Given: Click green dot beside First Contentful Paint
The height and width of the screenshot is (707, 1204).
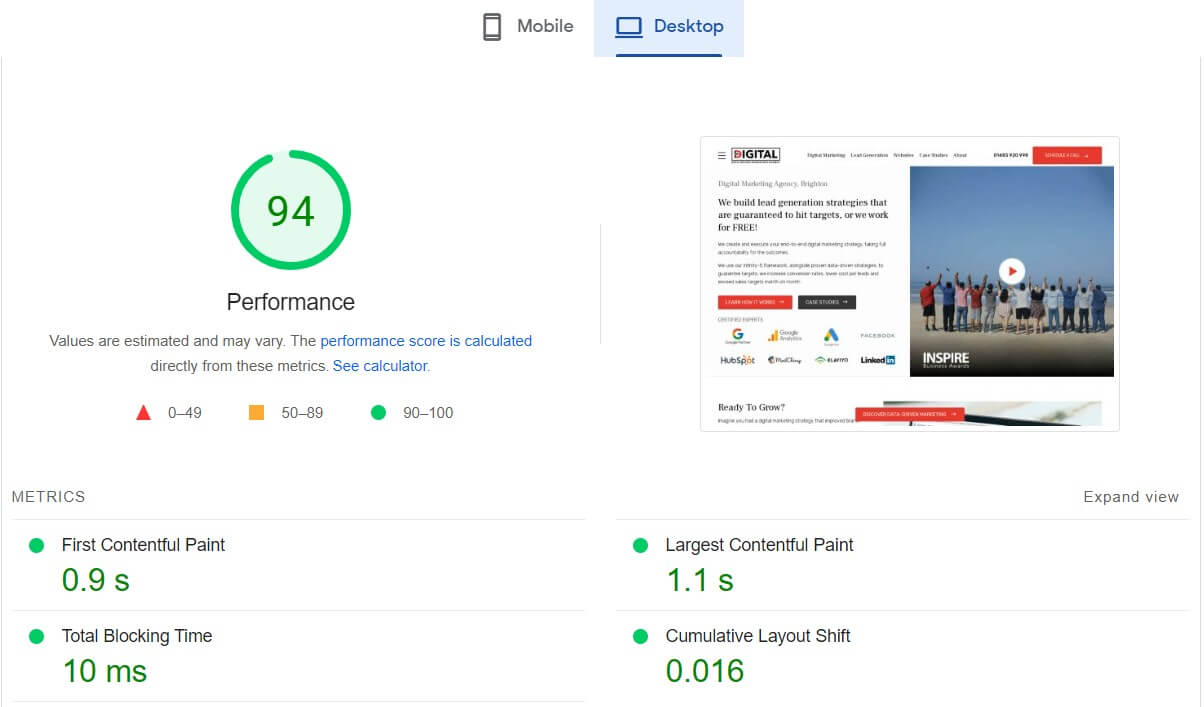Looking at the screenshot, I should point(37,545).
